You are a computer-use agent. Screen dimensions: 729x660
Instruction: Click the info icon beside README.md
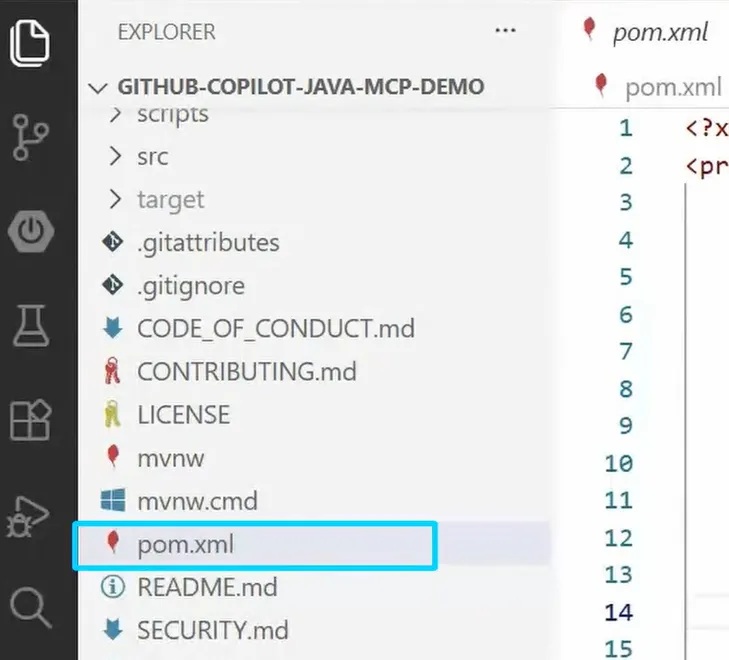[x=113, y=587]
